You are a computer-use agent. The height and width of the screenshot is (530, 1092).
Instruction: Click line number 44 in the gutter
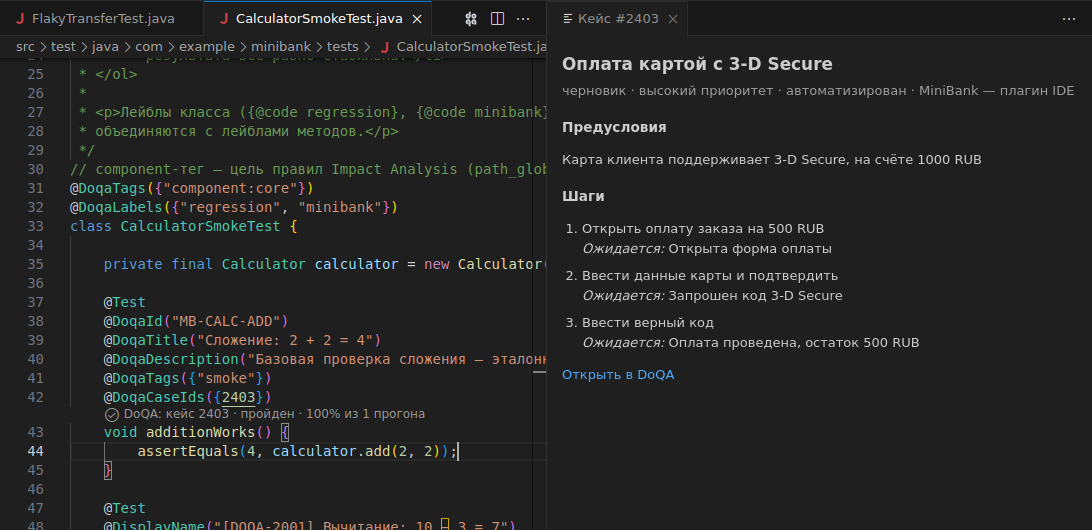[35, 451]
